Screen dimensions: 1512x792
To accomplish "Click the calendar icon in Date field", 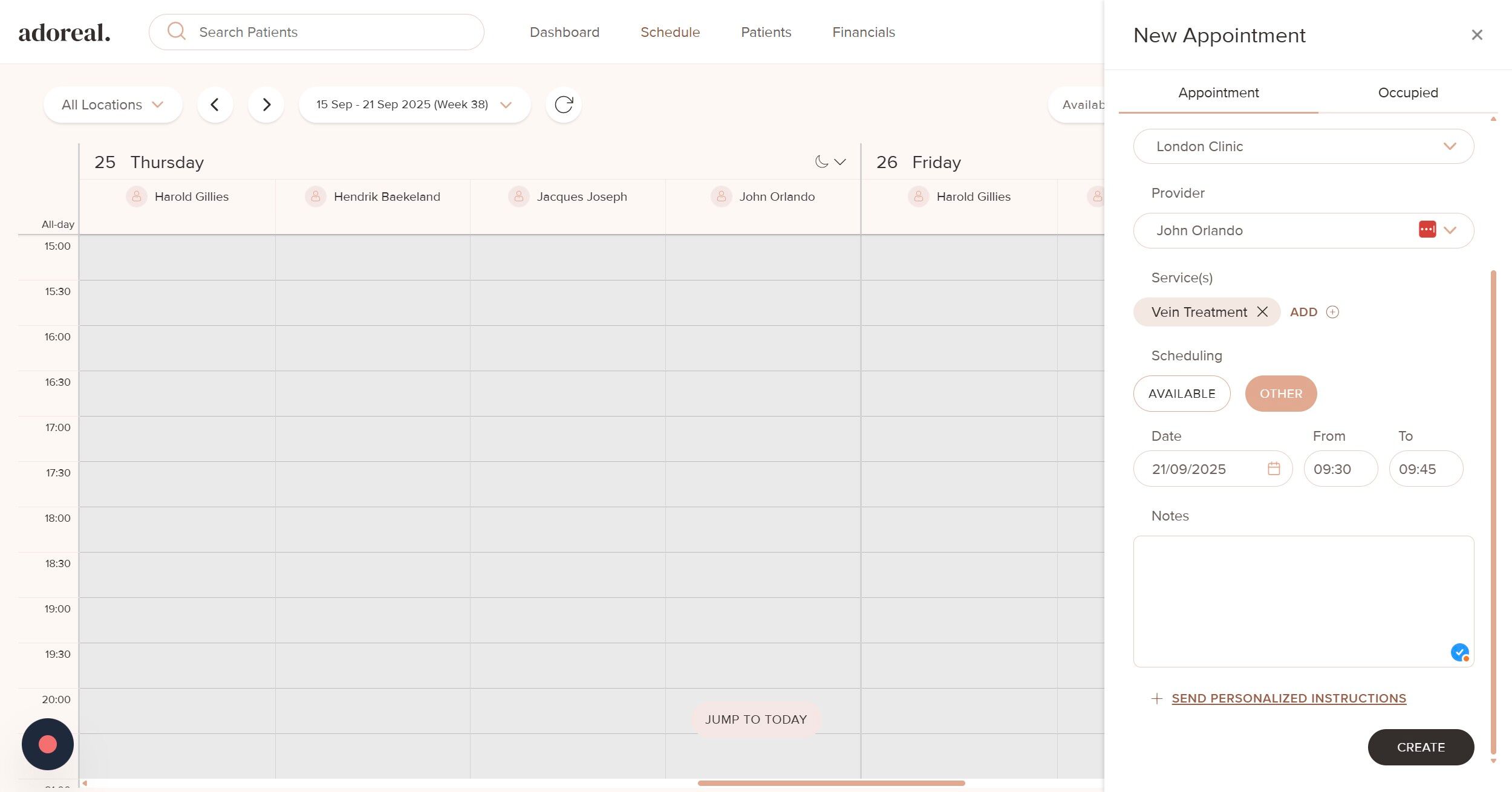I will point(1274,469).
